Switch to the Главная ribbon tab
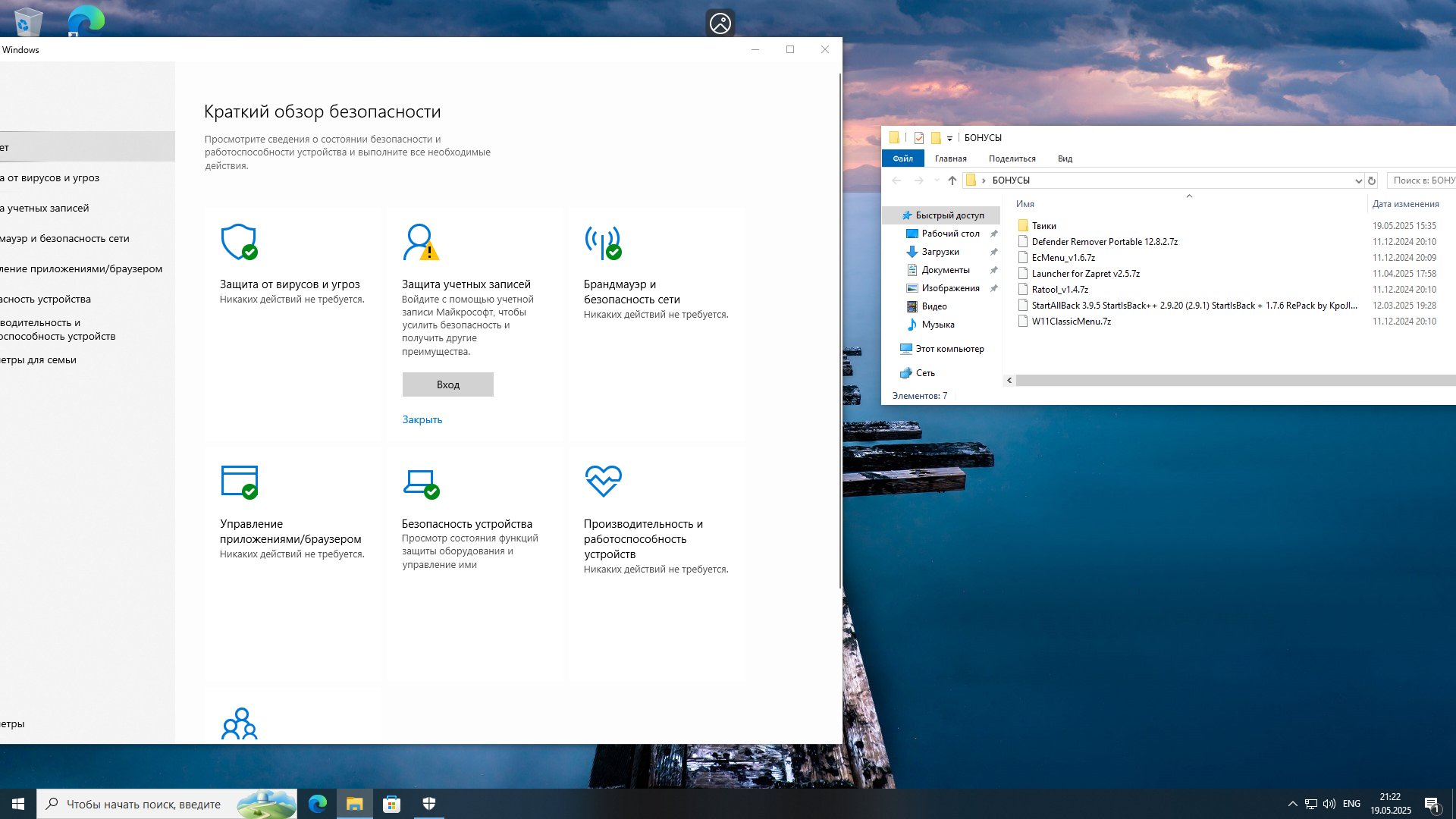Screen dimensions: 1456x819 coord(950,158)
